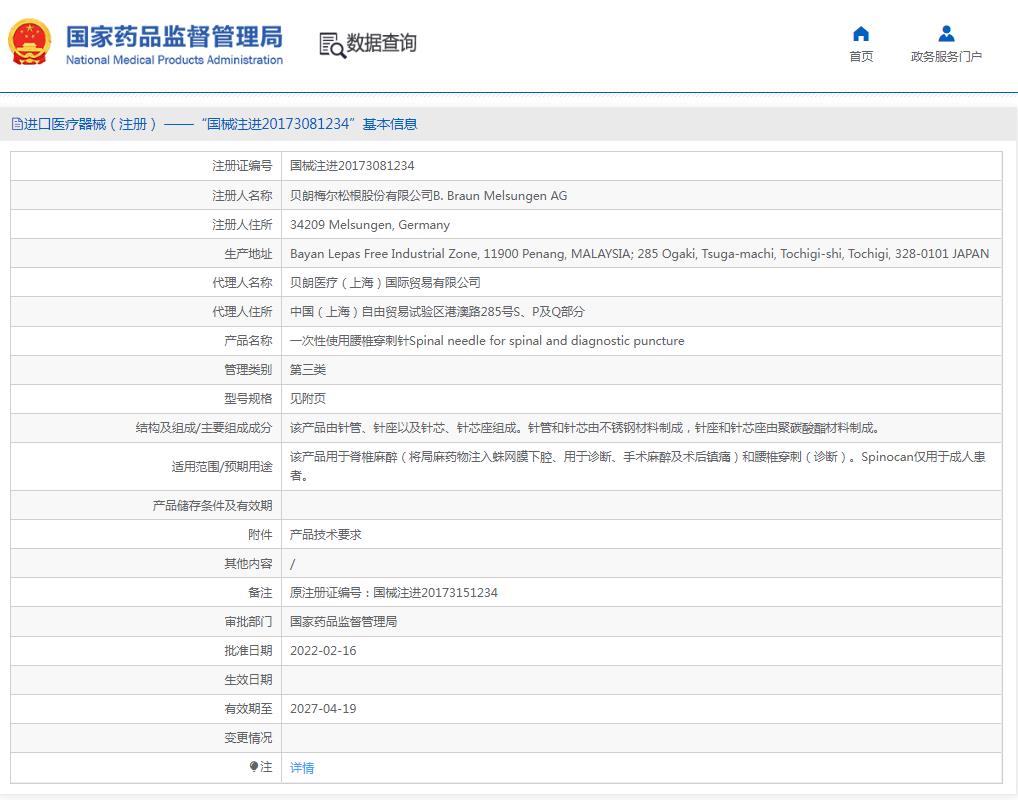Click the bullet icon beside 注

[x=254, y=767]
